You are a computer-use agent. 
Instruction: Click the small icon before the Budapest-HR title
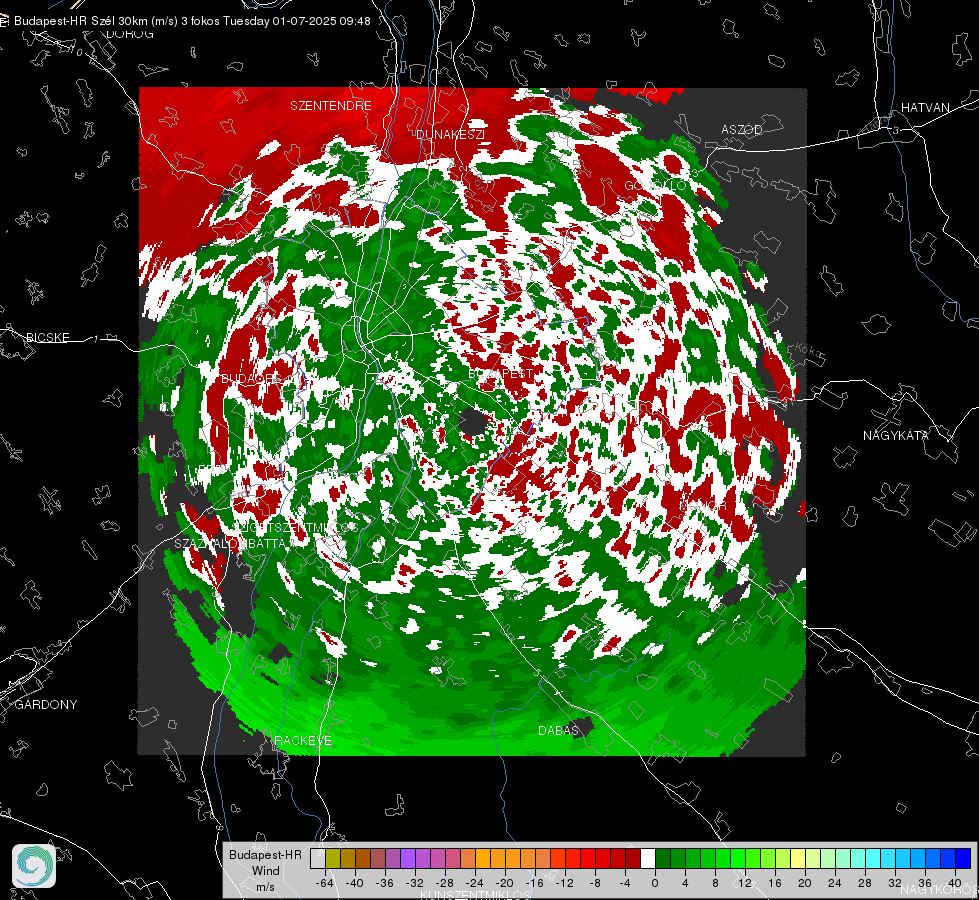pyautogui.click(x=4, y=21)
